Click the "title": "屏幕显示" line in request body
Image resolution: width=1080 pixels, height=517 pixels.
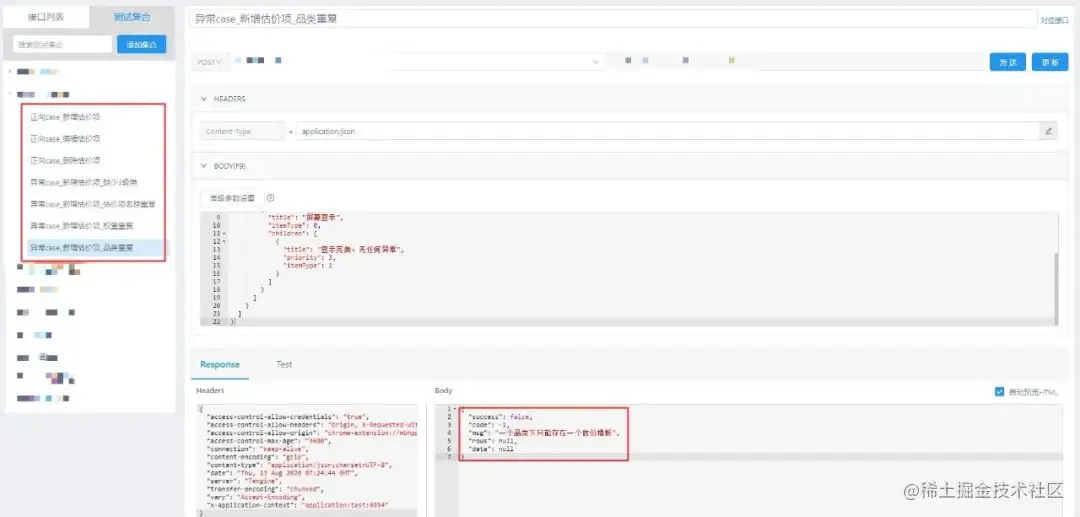[306, 217]
